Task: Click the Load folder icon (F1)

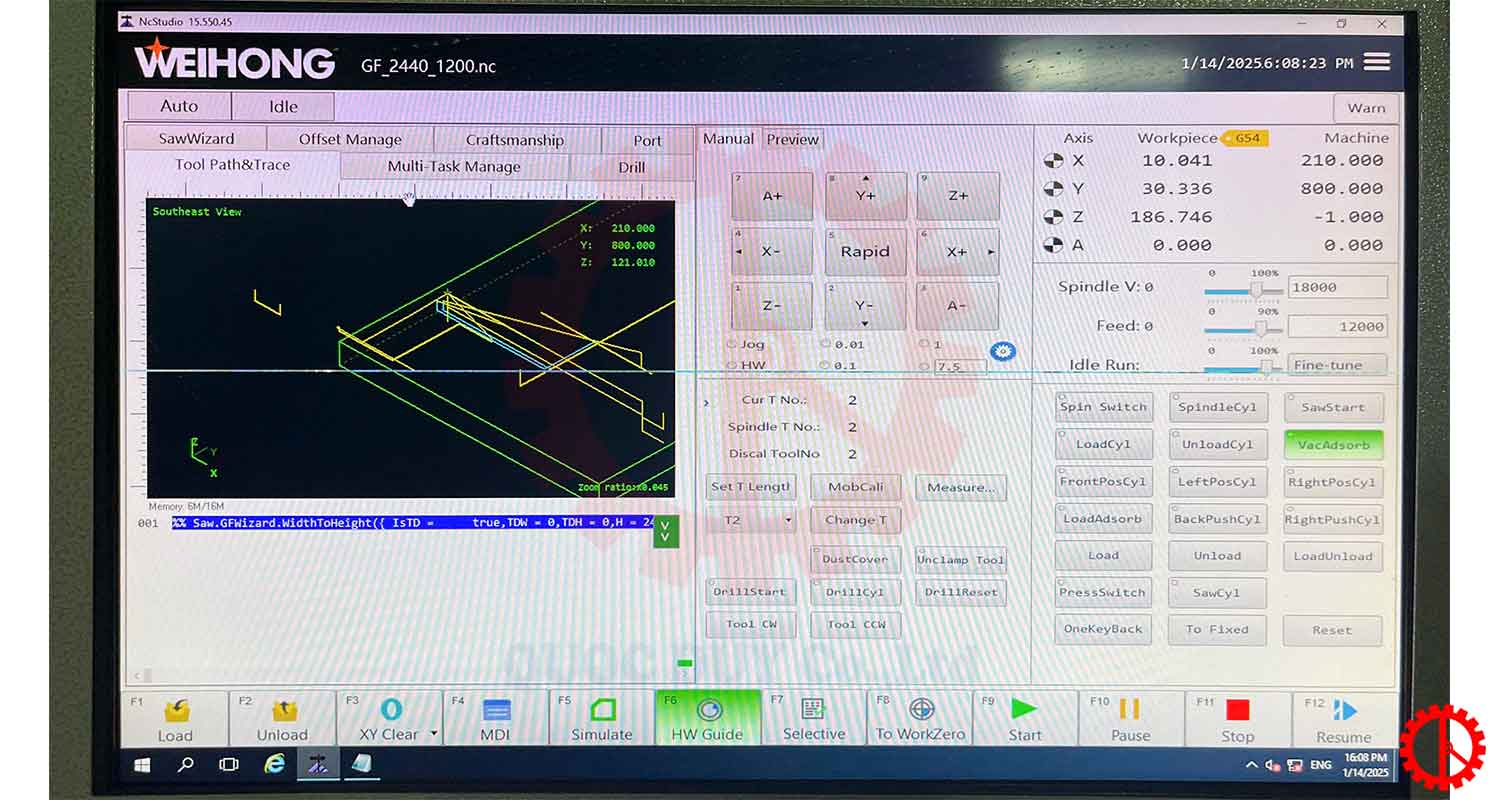Action: point(176,711)
